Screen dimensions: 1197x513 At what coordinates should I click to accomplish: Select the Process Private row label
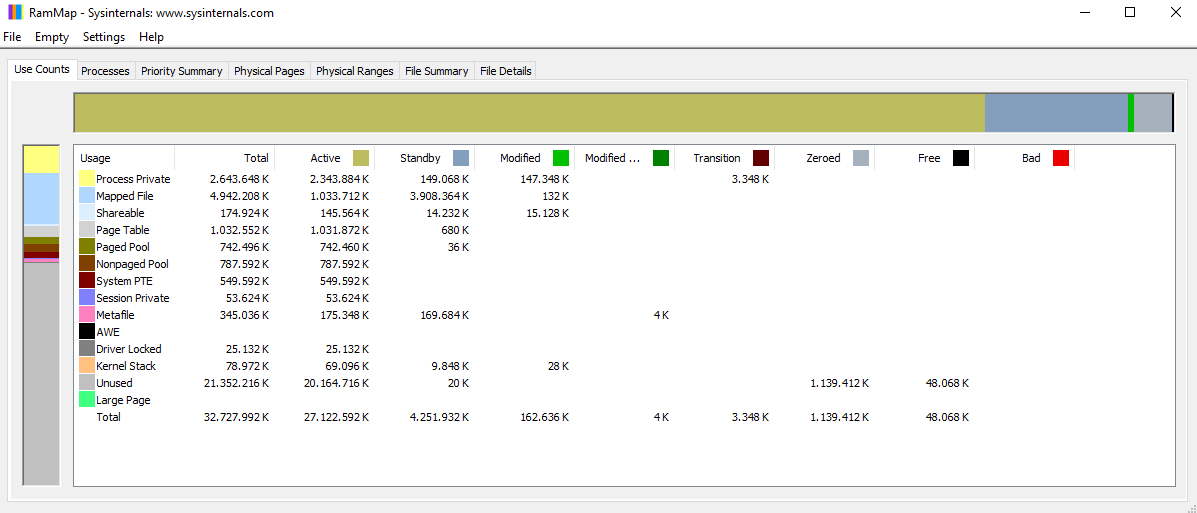(134, 179)
